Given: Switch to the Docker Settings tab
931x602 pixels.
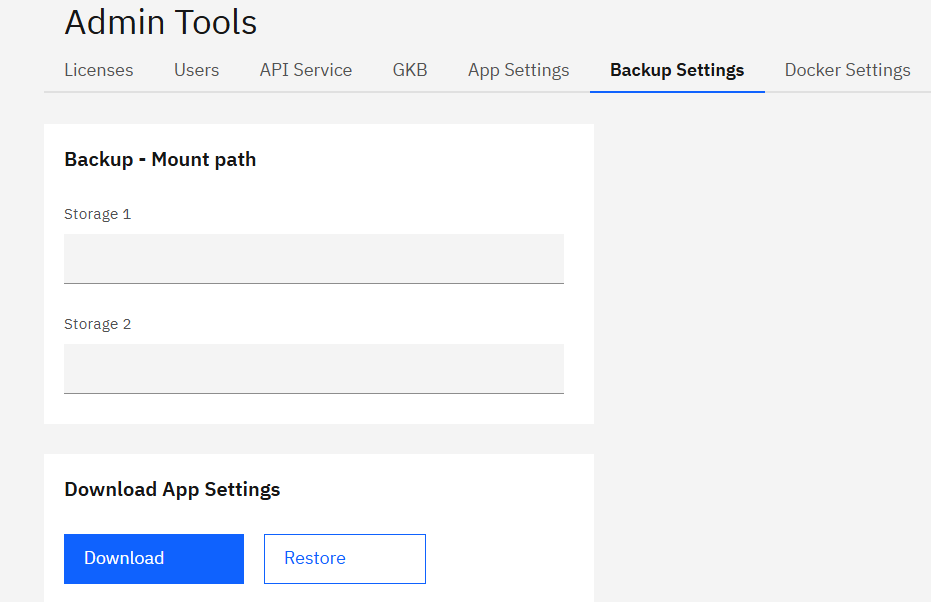Looking at the screenshot, I should click(x=846, y=70).
